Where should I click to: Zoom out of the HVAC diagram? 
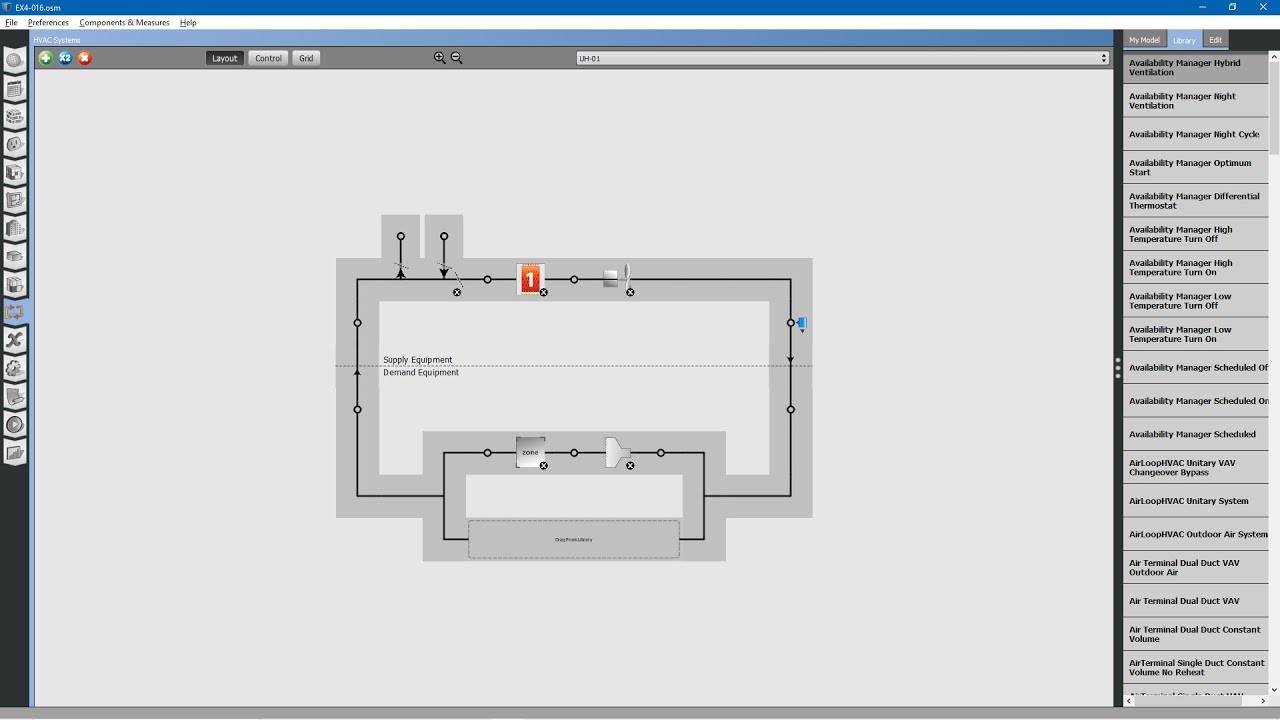(456, 58)
